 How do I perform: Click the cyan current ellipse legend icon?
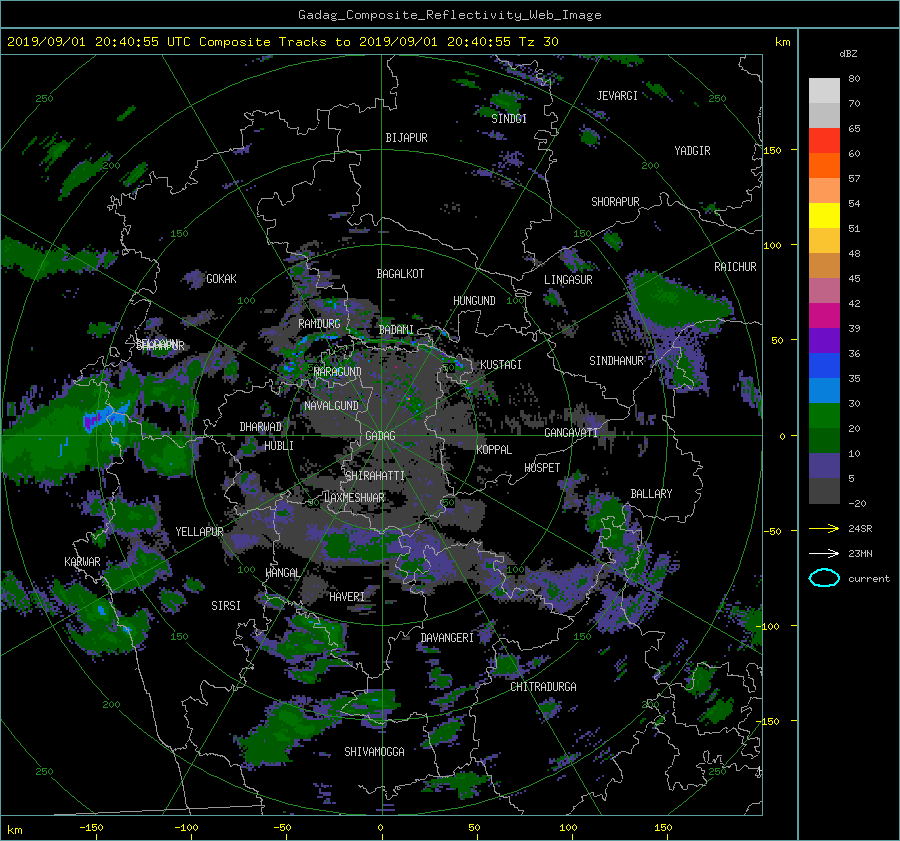824,578
